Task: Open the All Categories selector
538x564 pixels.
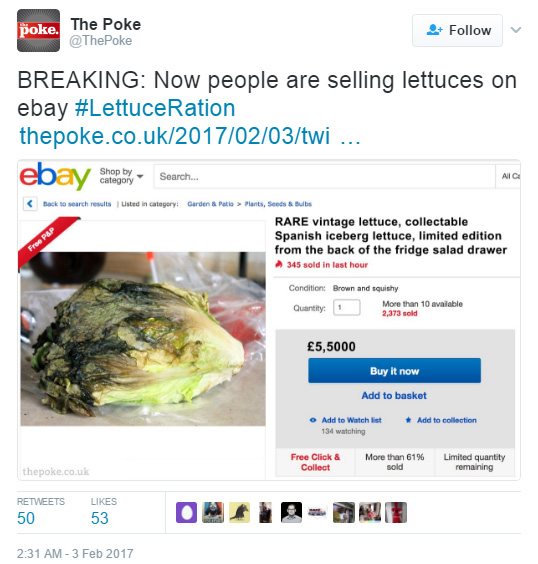Action: tap(510, 176)
